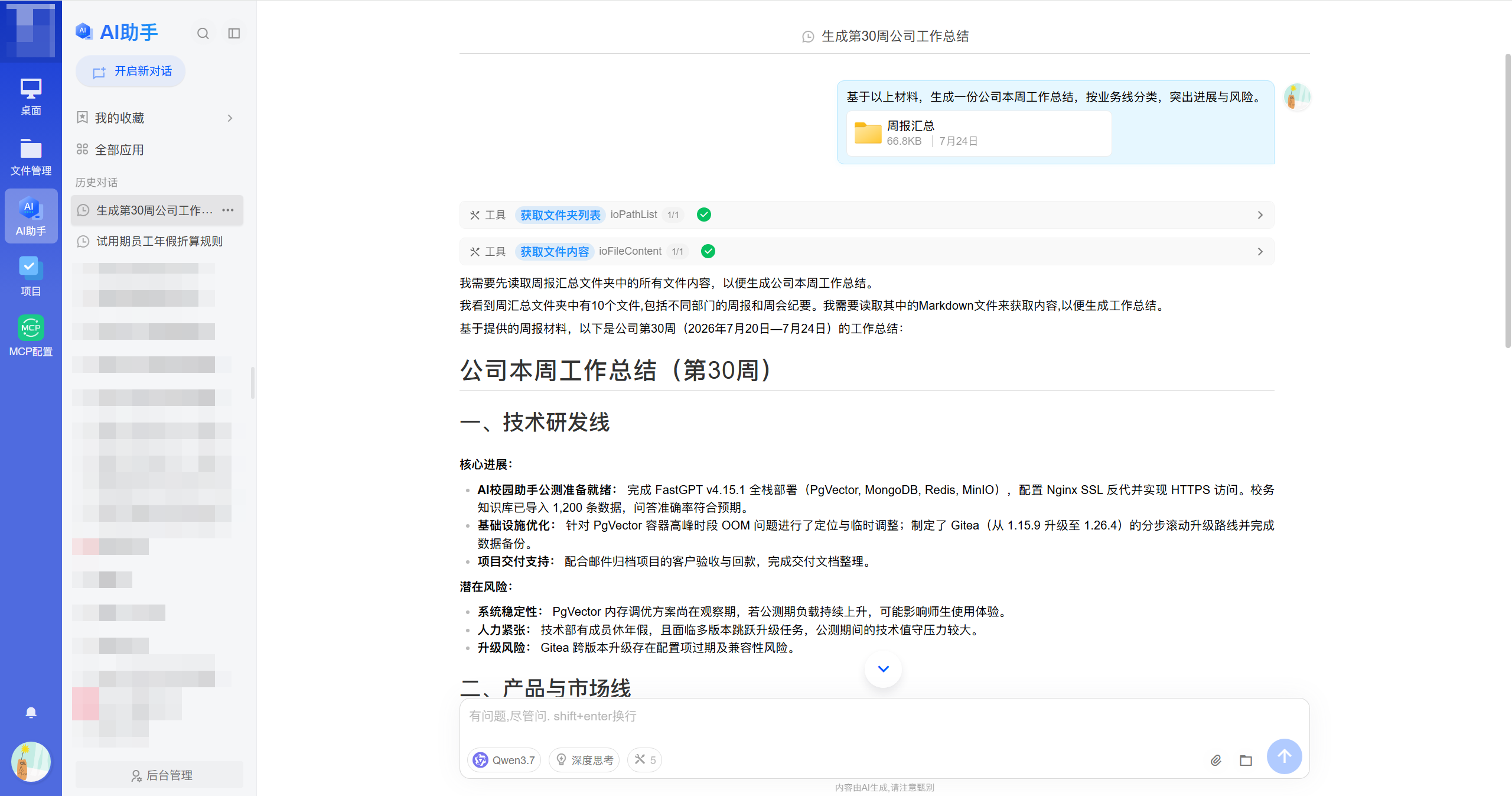Open AI助手 in the left rail
This screenshot has height=796, width=1512.
click(31, 216)
